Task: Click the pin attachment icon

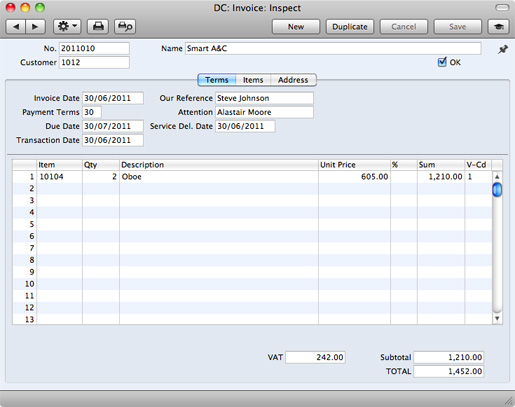Action: pyautogui.click(x=503, y=49)
